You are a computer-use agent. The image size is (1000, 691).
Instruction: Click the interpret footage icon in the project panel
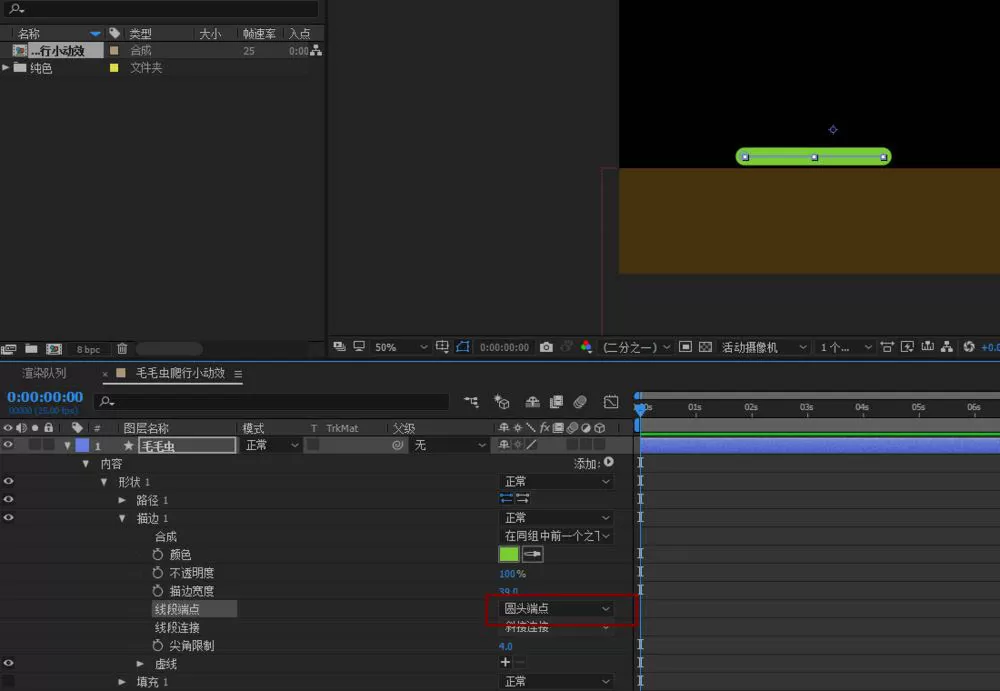[x=8, y=349]
